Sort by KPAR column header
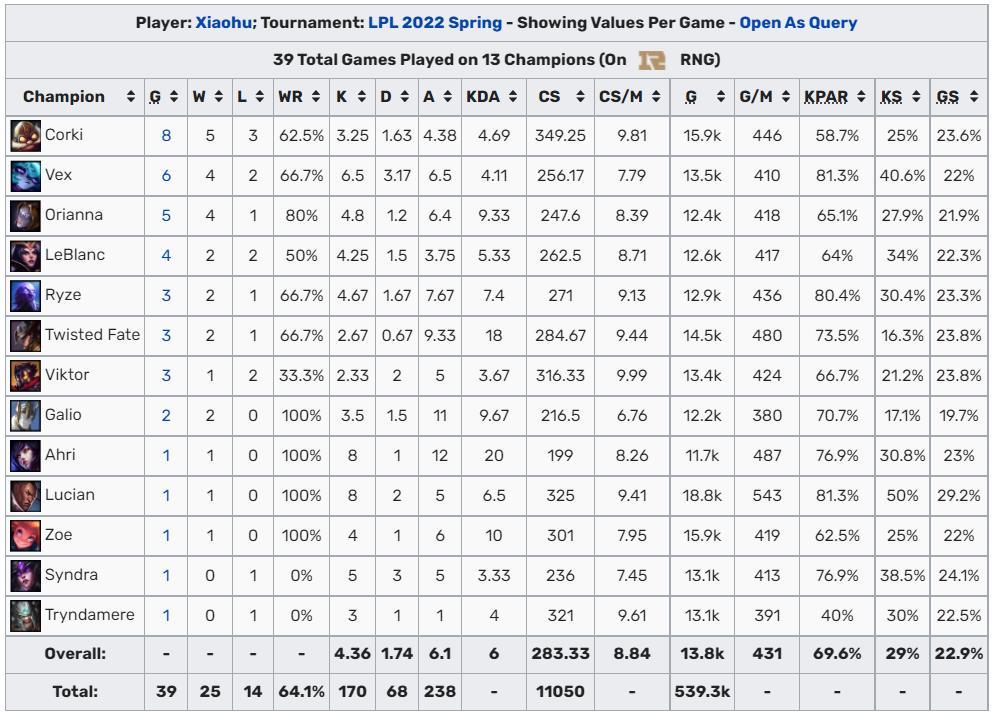The height and width of the screenshot is (717, 995). (x=862, y=97)
